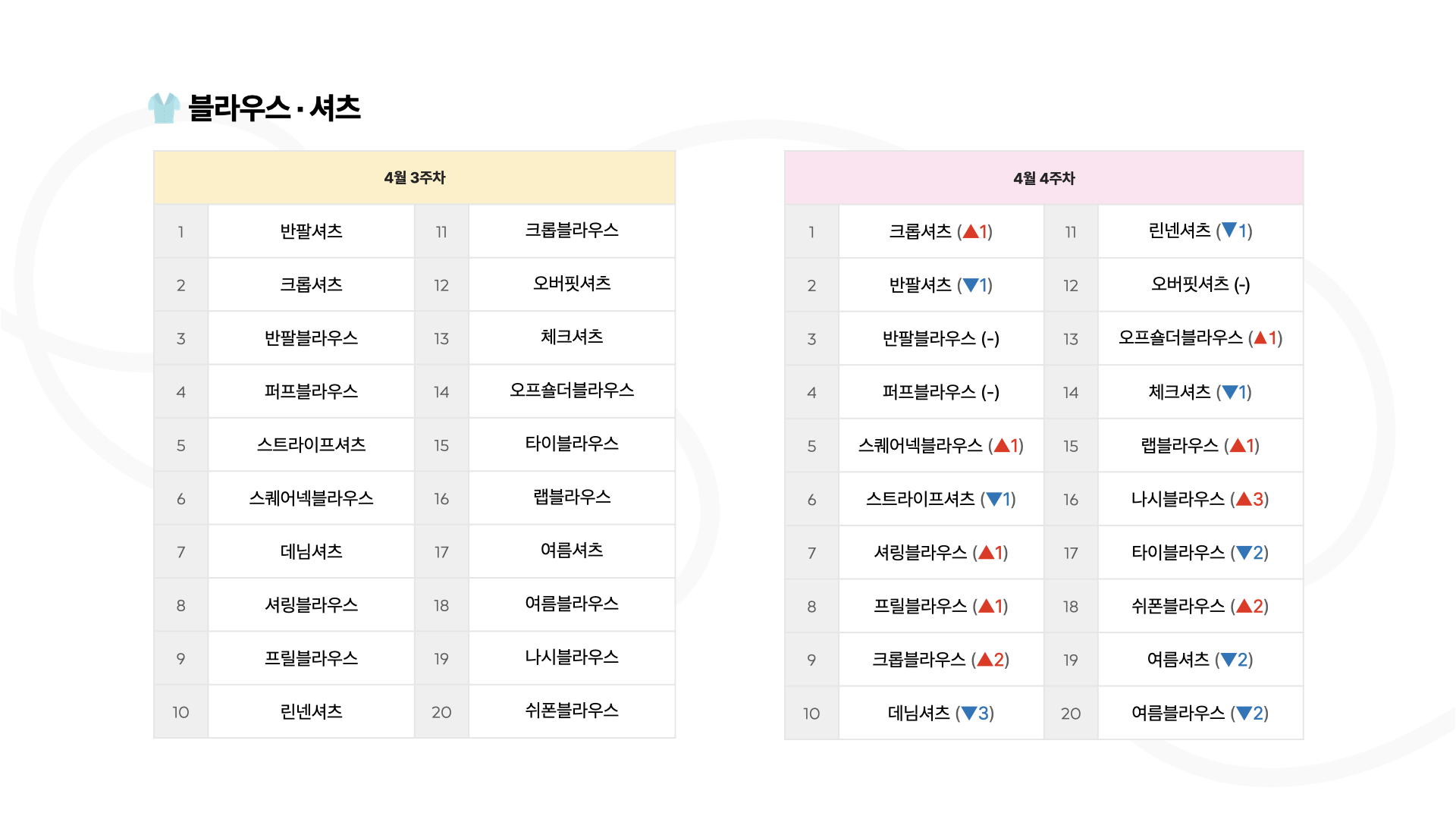
Task: Click 여름셔츠 in the 3주차 table
Action: coord(572,551)
